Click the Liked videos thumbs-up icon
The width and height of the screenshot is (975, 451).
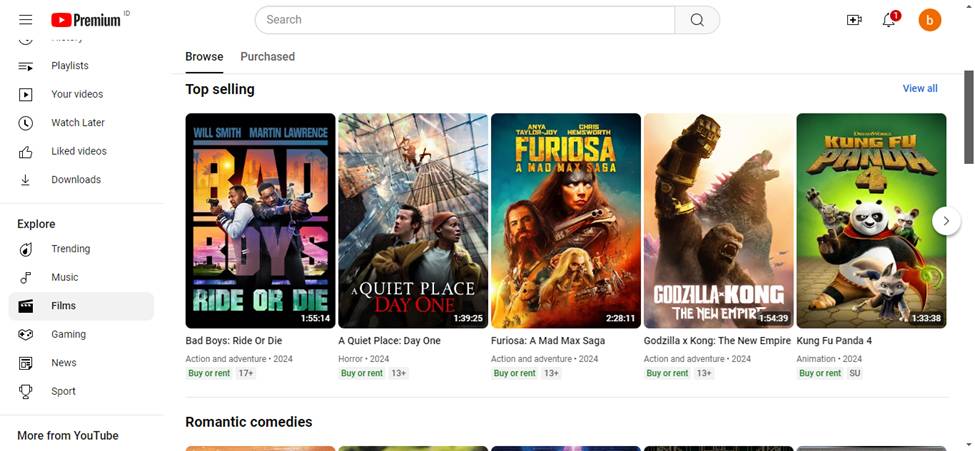click(25, 152)
